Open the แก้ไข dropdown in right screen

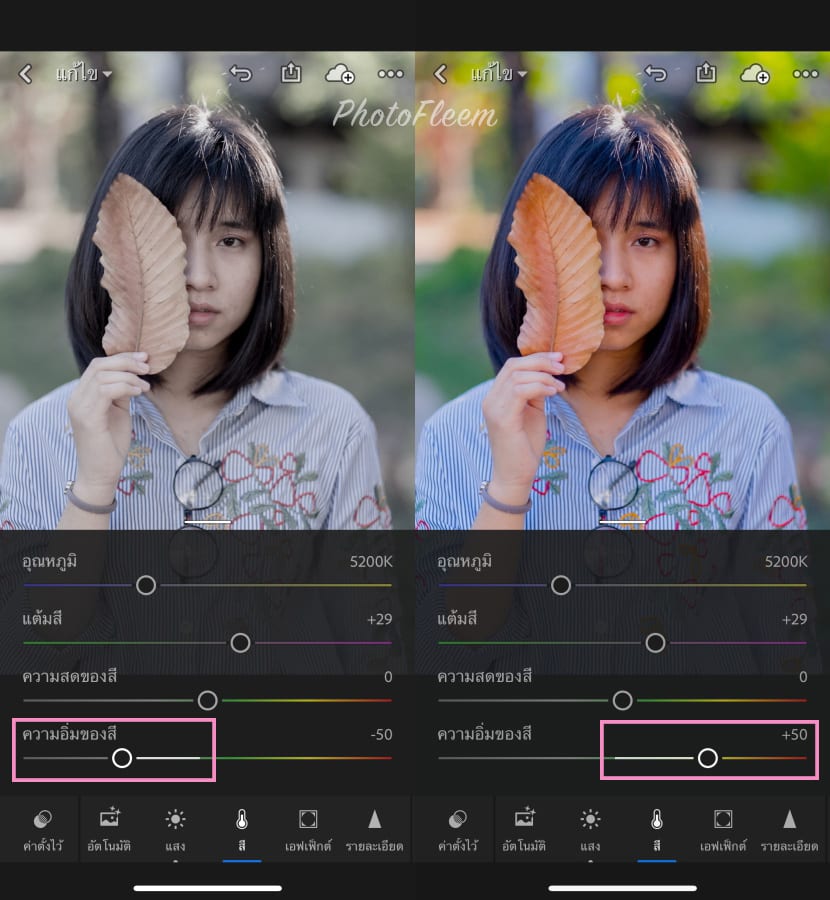(x=499, y=73)
